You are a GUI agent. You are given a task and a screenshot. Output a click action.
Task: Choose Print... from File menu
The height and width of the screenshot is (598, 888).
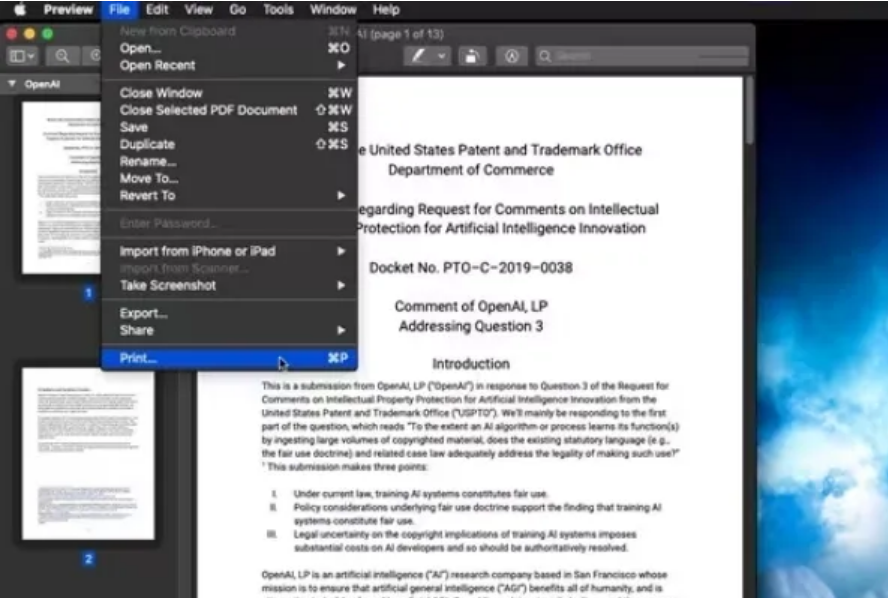pos(229,358)
